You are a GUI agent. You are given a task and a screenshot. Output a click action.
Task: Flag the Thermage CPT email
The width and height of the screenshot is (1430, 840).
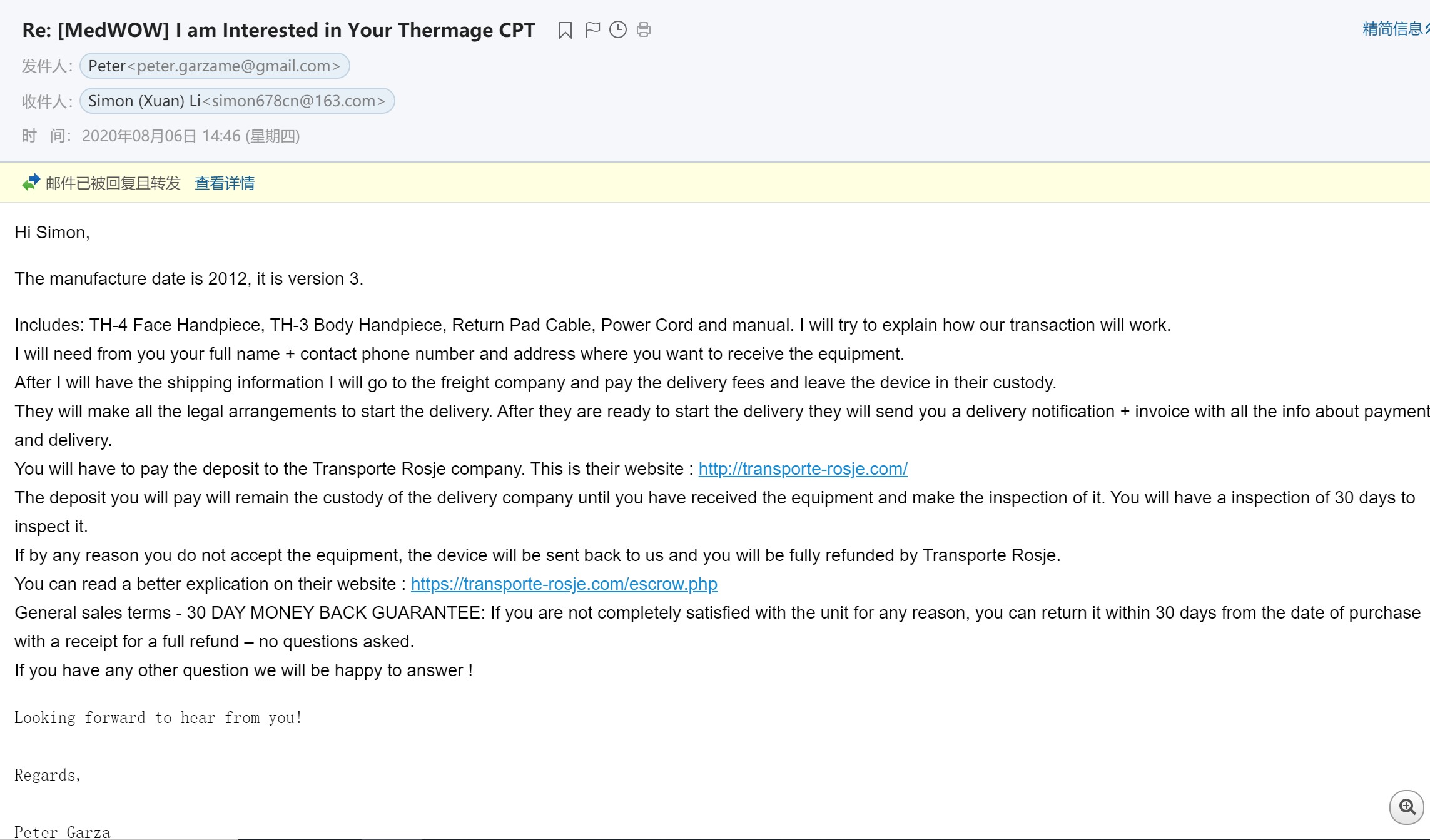[592, 30]
